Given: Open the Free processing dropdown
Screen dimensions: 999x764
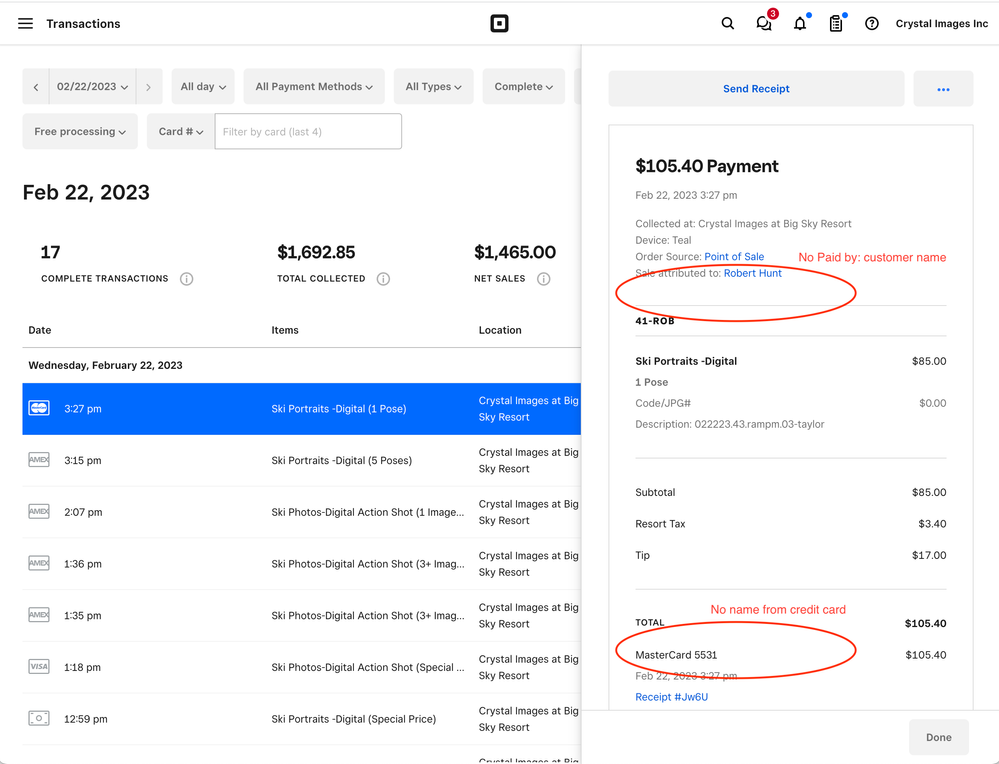Looking at the screenshot, I should coord(80,132).
